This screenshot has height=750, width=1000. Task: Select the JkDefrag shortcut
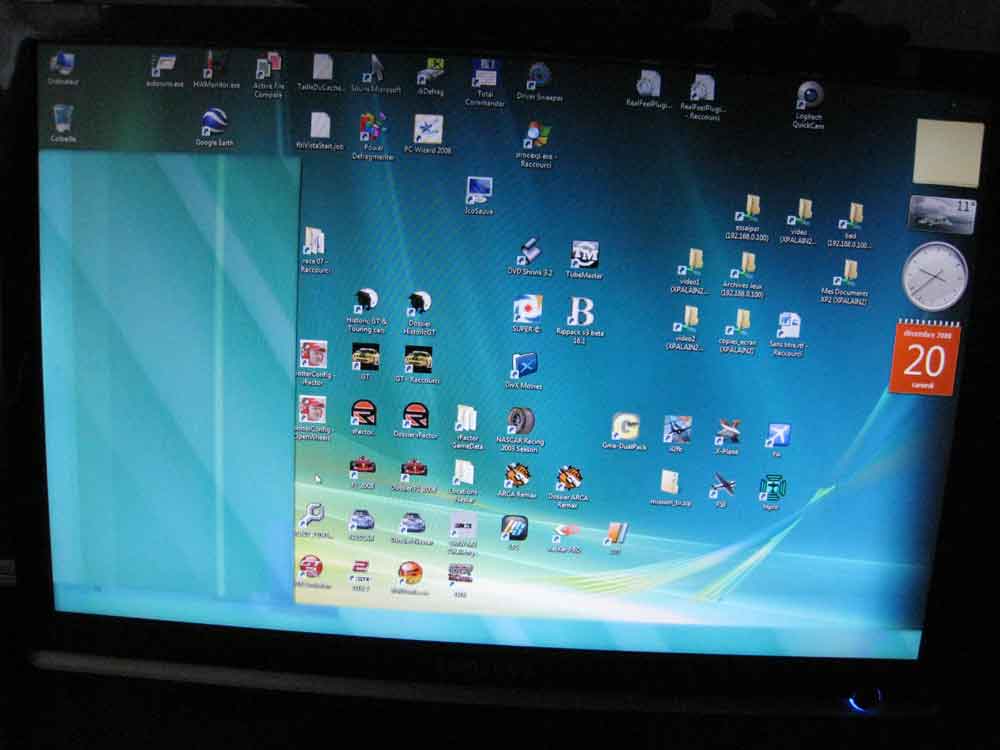tap(430, 77)
